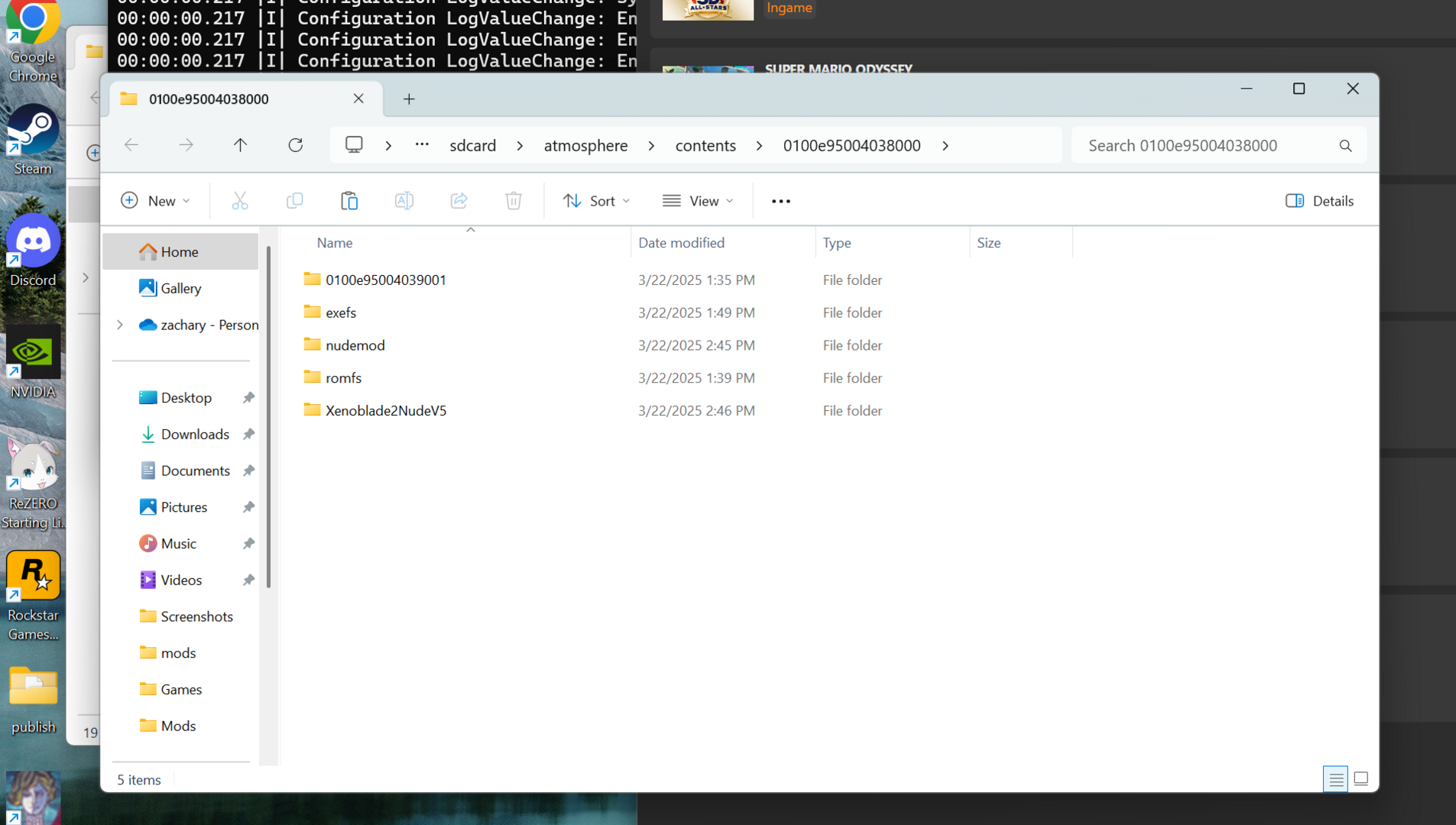This screenshot has width=1456, height=825.
Task: Toggle the Details pane
Action: tap(1320, 201)
